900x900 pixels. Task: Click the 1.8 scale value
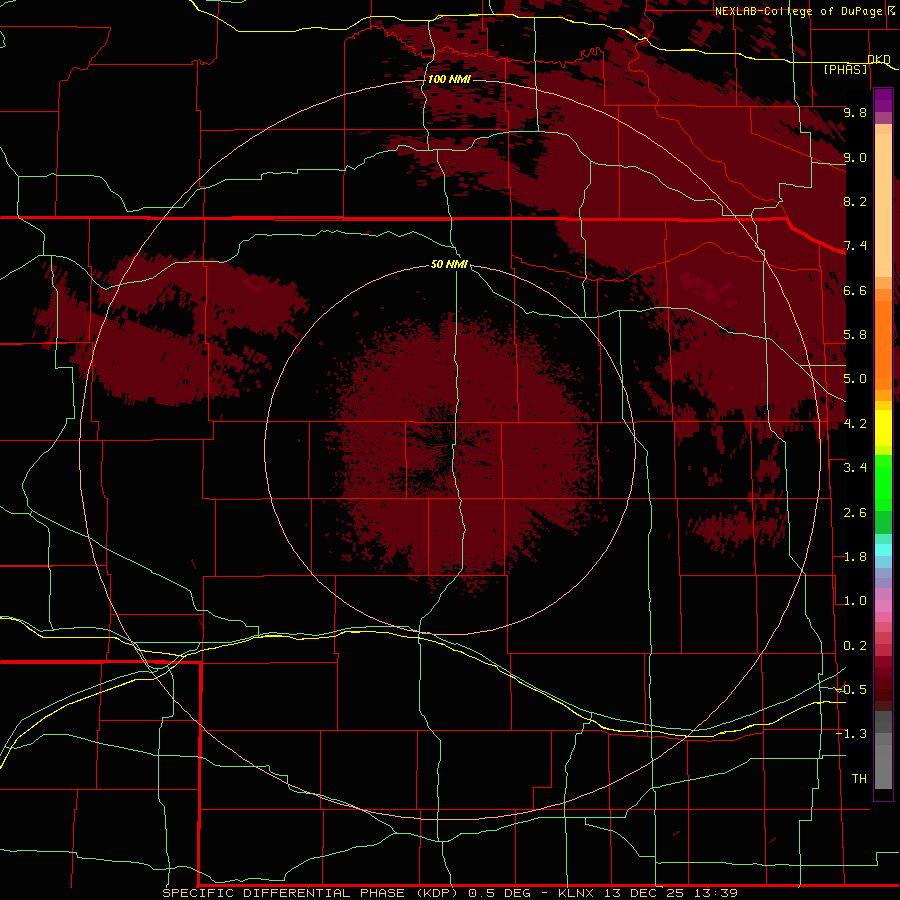coord(855,557)
